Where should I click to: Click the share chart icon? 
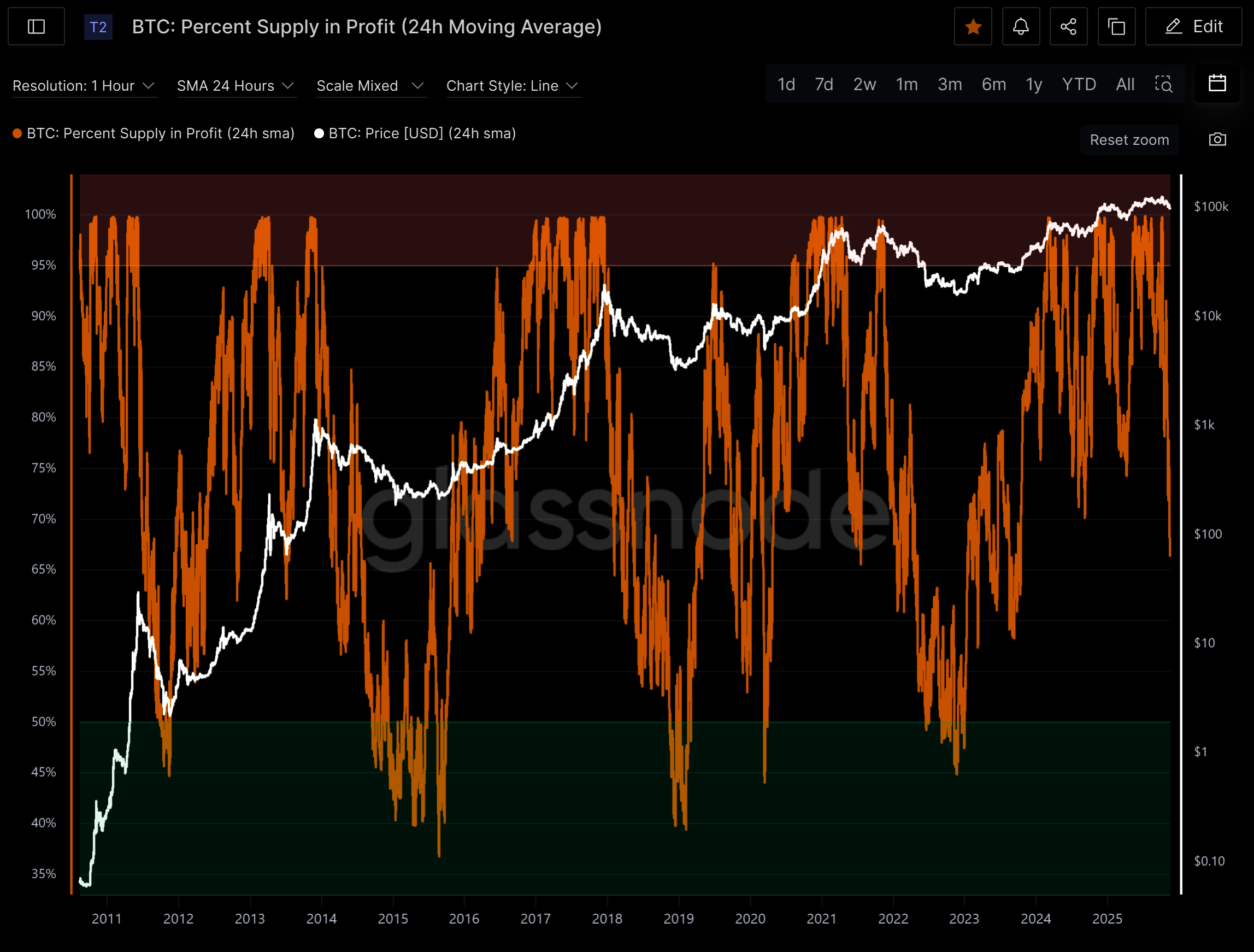[x=1068, y=27]
